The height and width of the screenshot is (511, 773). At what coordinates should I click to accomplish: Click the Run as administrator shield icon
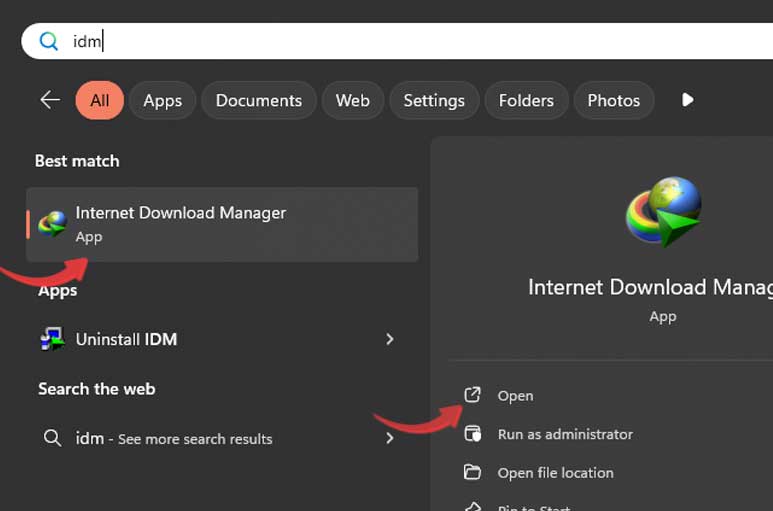[473, 434]
